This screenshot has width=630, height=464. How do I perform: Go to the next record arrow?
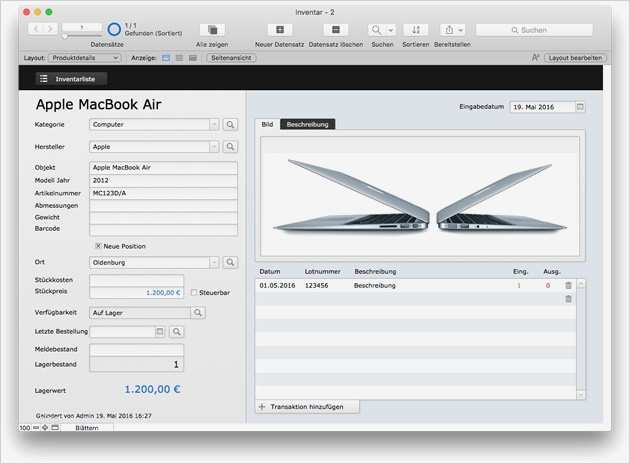tap(50, 30)
